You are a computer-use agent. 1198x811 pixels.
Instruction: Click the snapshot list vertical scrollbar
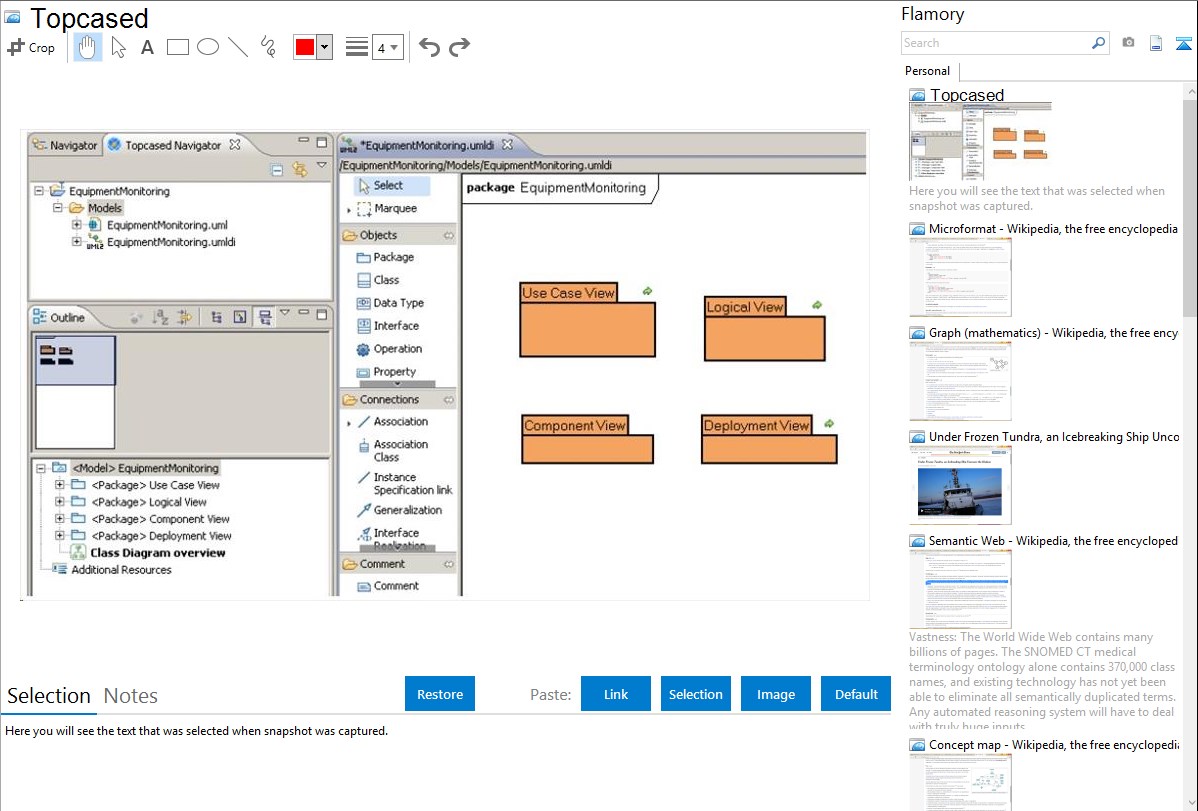[x=1190, y=206]
